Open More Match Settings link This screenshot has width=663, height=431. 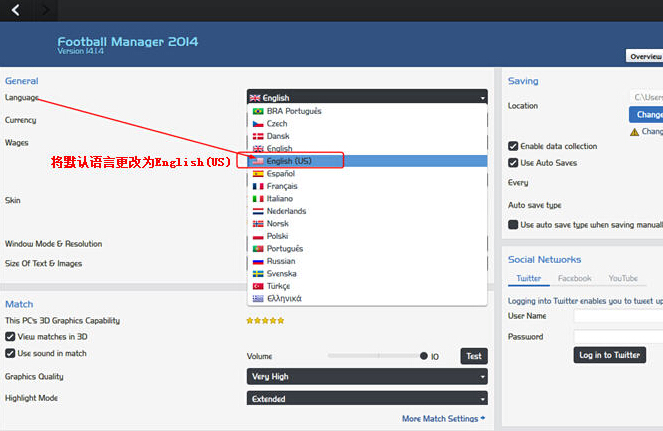point(440,418)
